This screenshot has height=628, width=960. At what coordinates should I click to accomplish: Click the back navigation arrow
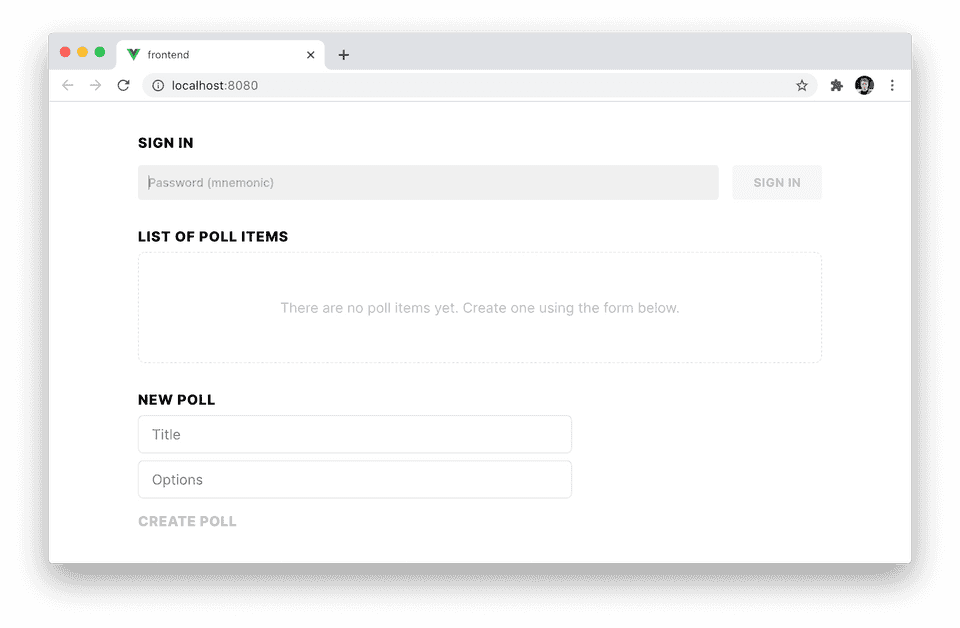coord(67,85)
